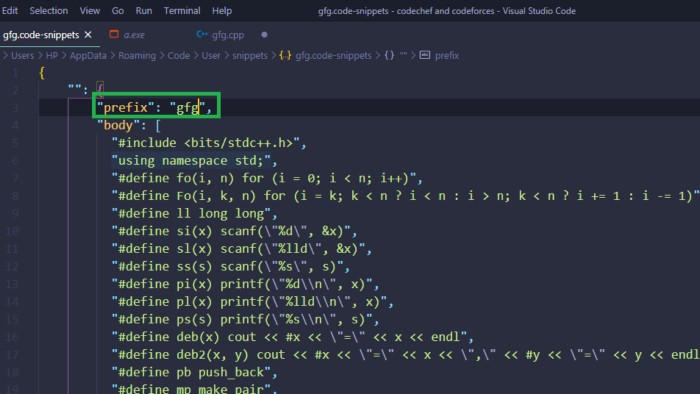The image size is (700, 394).
Task: Switch to the a.exe tab
Action: coord(134,35)
